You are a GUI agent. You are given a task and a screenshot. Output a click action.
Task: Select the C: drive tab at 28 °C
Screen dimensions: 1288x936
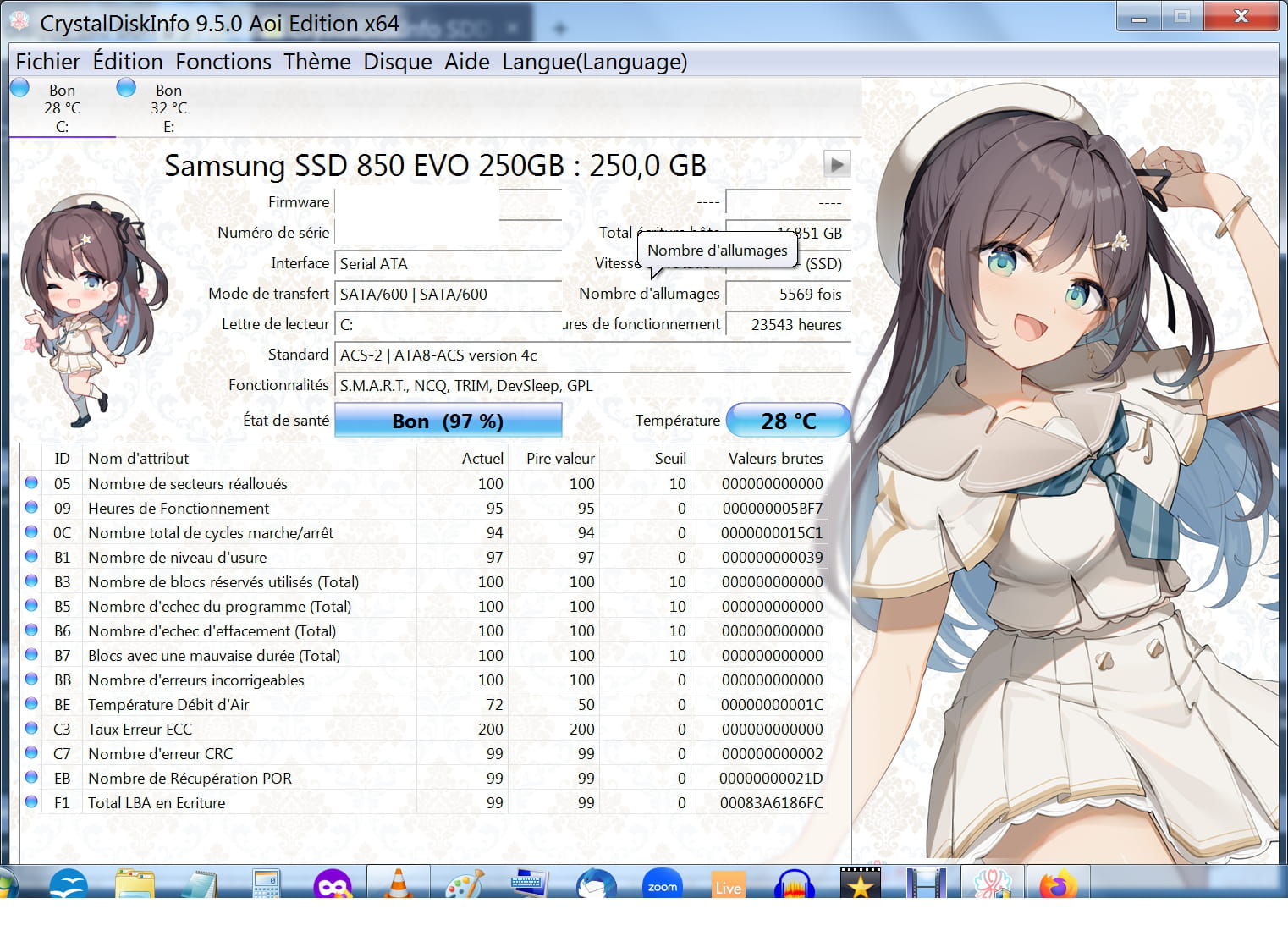[x=62, y=107]
